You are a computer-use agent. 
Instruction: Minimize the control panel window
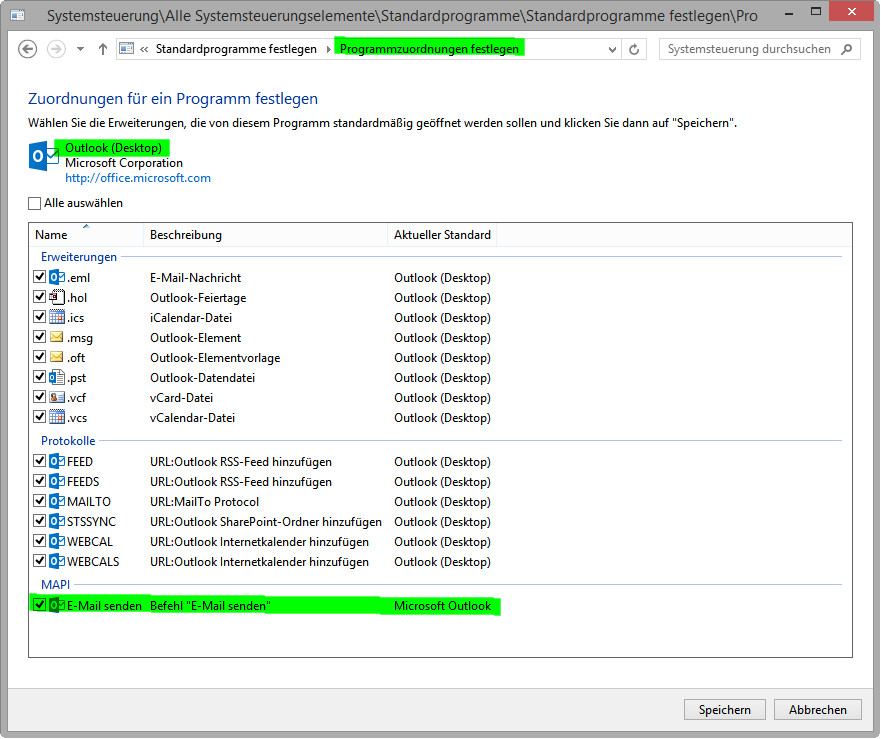(x=789, y=12)
